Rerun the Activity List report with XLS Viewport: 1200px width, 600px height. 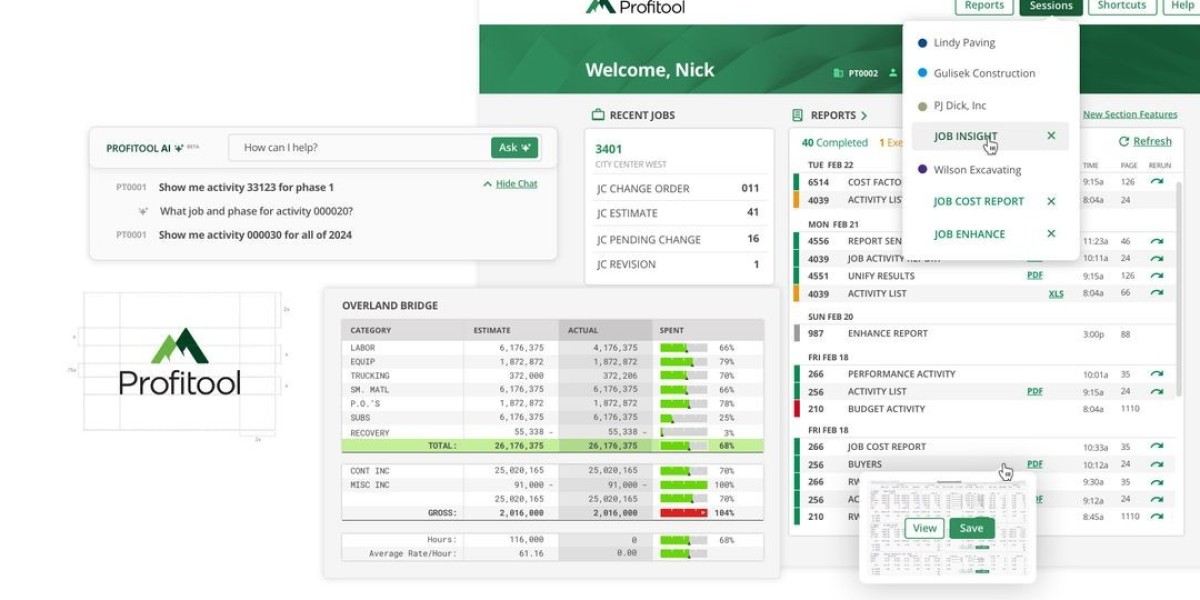(1157, 293)
